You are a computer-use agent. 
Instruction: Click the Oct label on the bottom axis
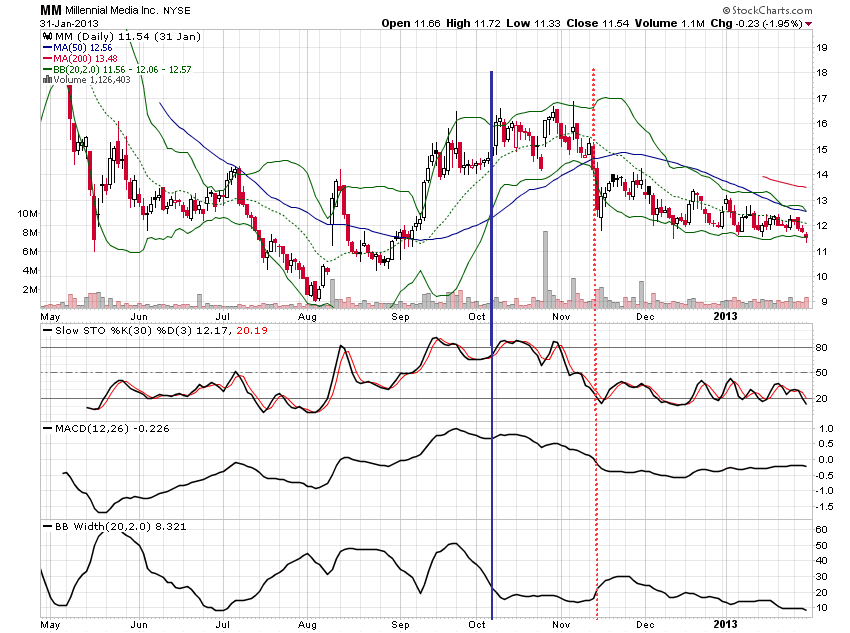point(476,624)
